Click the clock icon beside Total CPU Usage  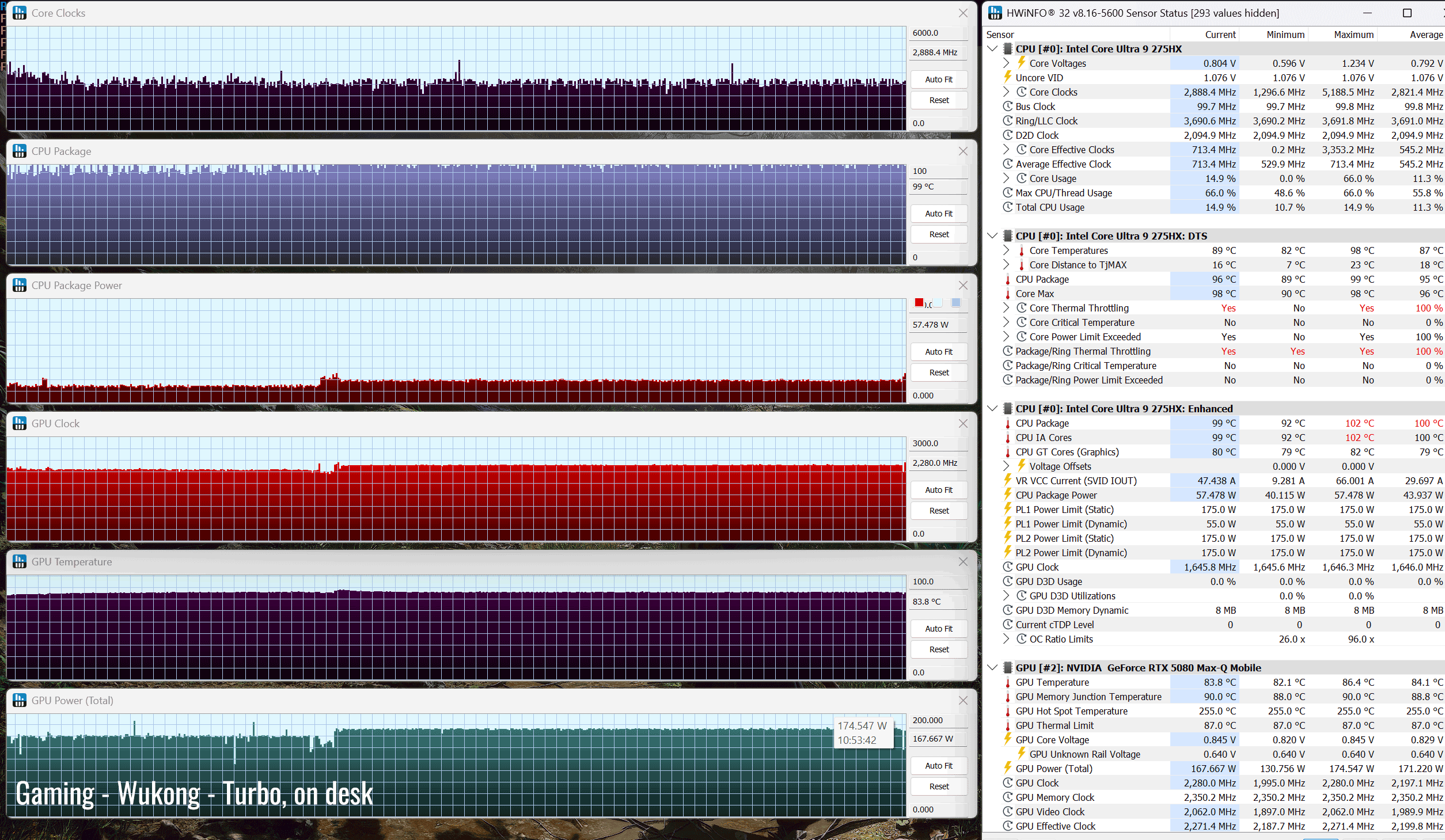coord(1008,207)
